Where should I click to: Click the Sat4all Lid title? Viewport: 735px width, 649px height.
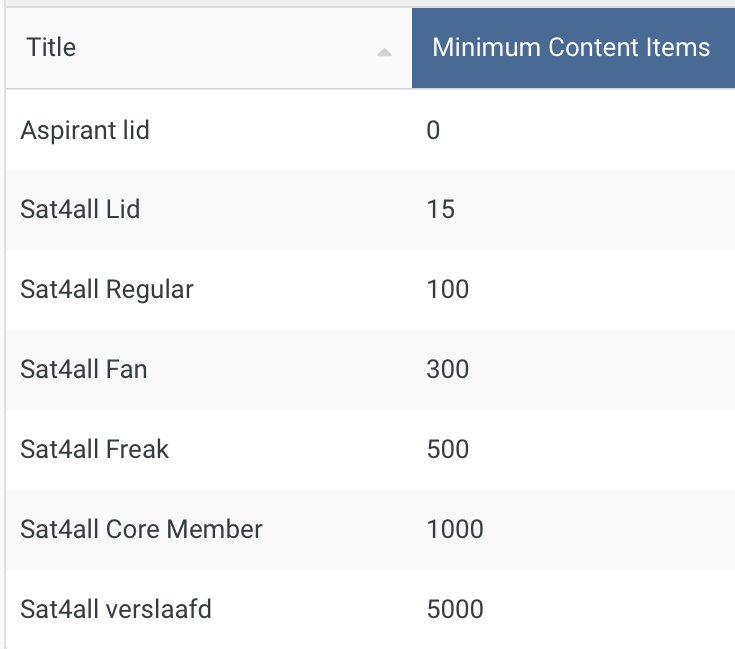click(x=80, y=209)
